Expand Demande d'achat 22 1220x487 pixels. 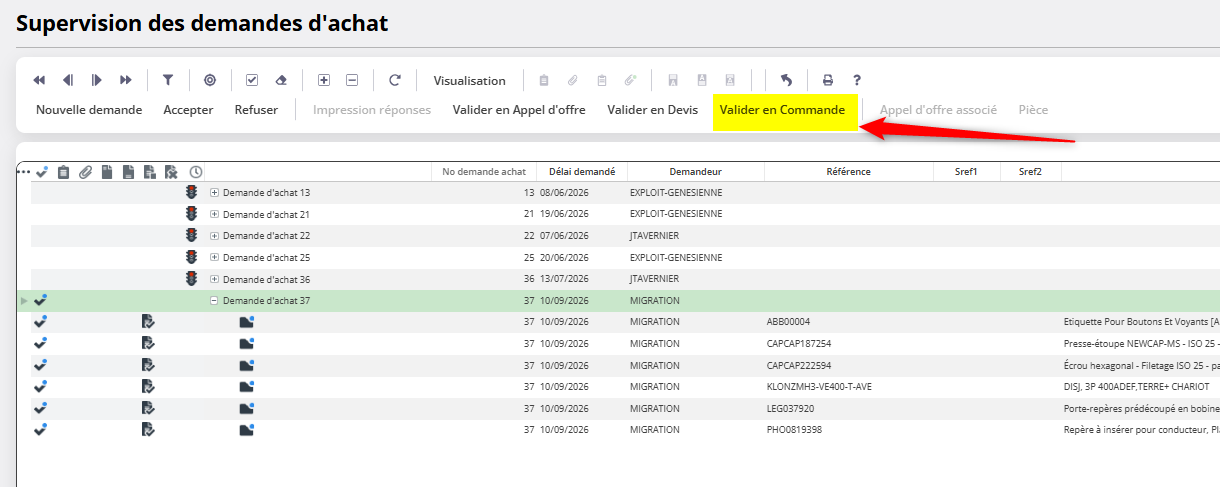pyautogui.click(x=214, y=236)
